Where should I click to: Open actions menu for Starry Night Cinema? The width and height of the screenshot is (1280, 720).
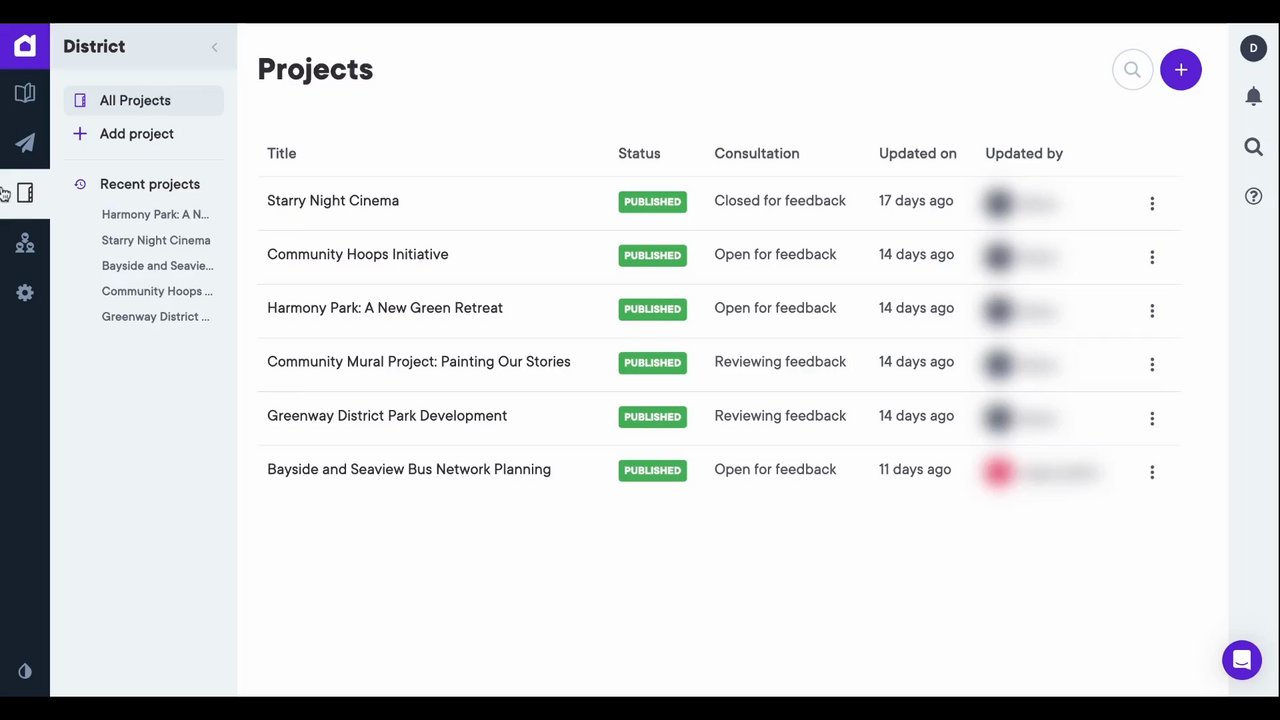click(x=1152, y=203)
